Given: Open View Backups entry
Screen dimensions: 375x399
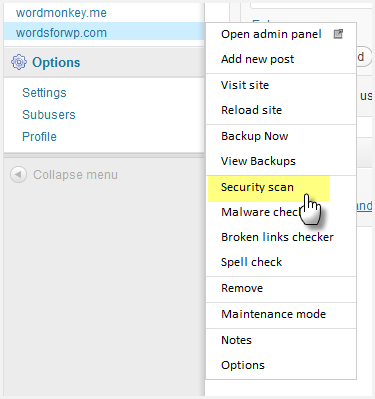Looking at the screenshot, I should click(258, 161).
